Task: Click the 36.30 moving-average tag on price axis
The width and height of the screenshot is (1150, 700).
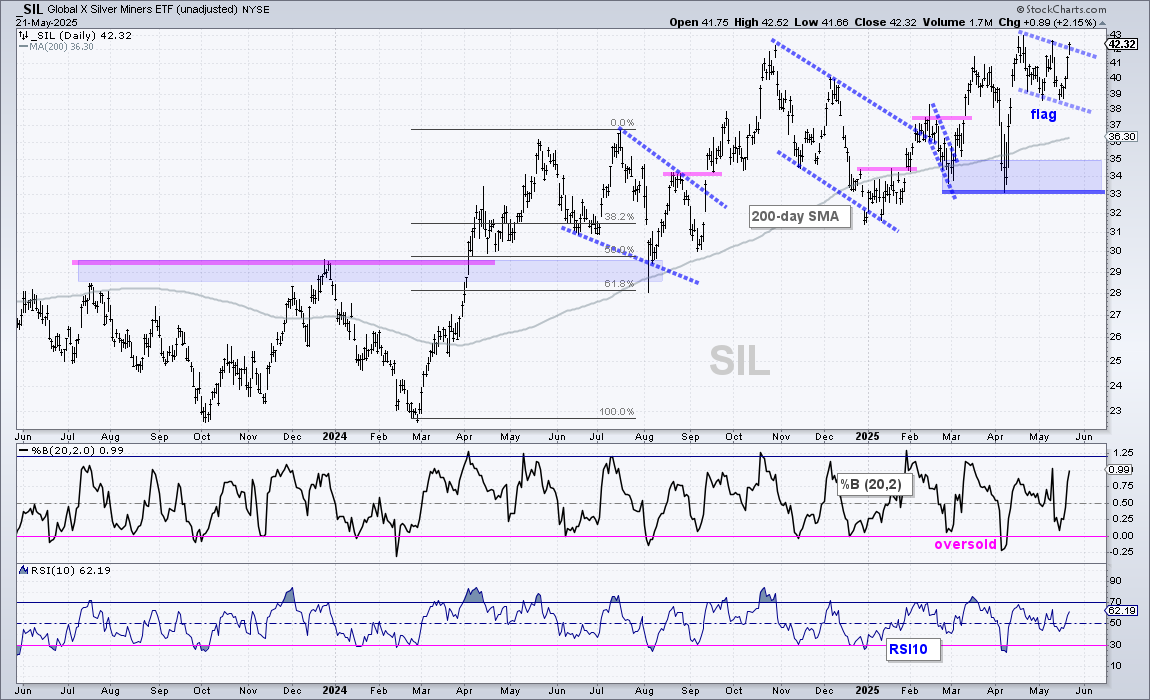Action: (x=1121, y=136)
